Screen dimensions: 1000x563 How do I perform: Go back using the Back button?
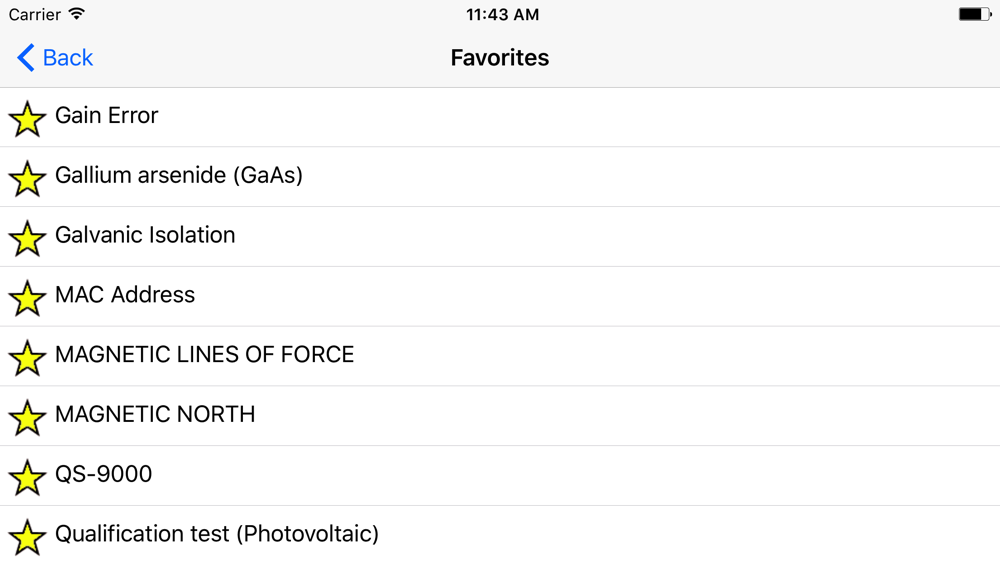[x=55, y=57]
